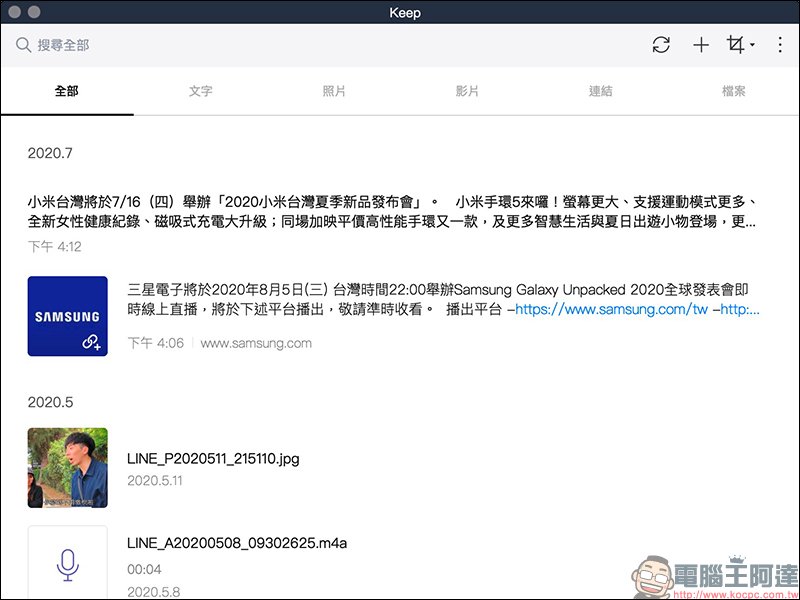Image resolution: width=800 pixels, height=600 pixels.
Task: Switch to the 全部 tab
Action: point(67,91)
